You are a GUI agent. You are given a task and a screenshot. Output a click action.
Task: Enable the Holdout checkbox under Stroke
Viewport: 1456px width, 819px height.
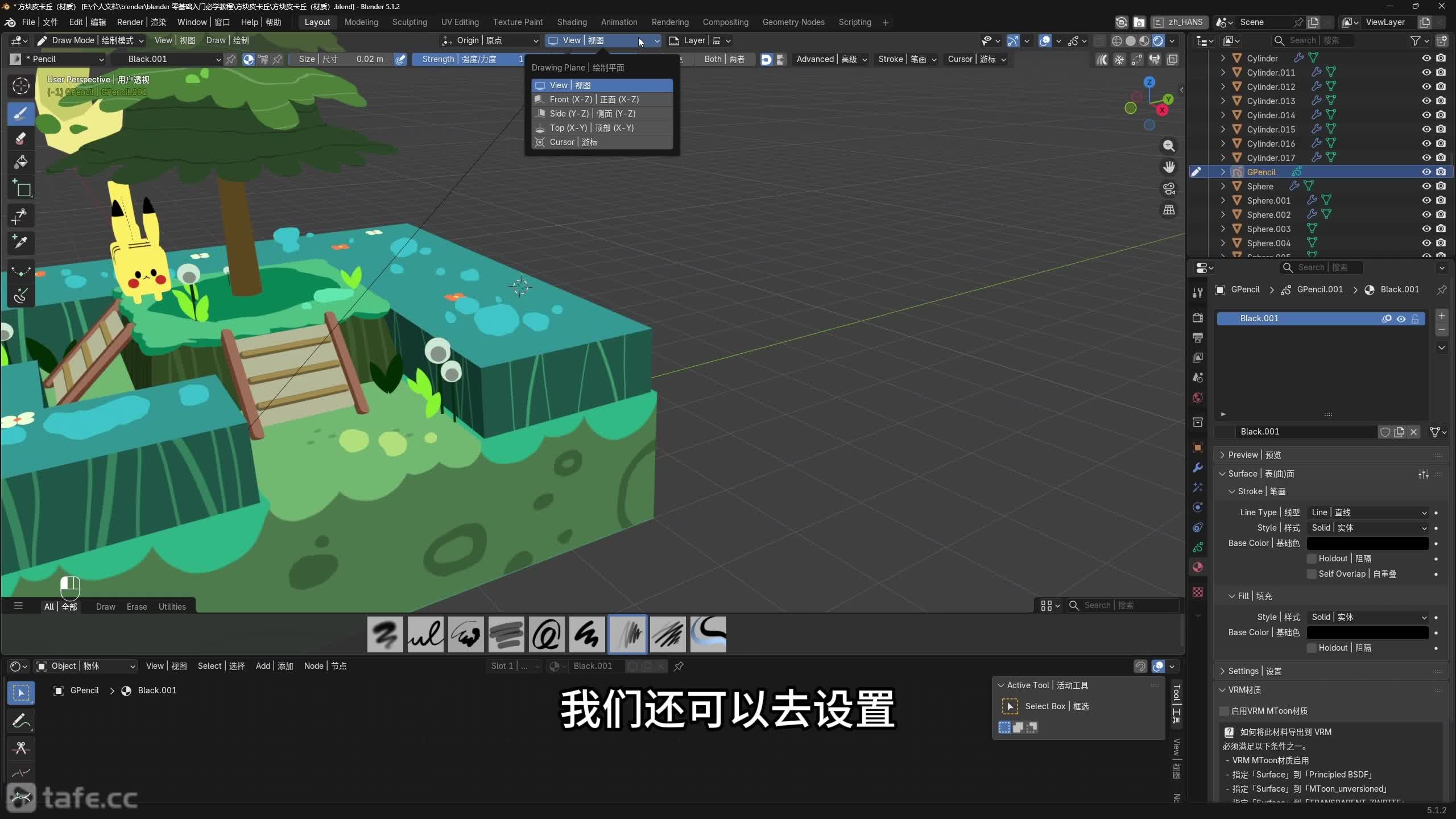(x=1312, y=559)
